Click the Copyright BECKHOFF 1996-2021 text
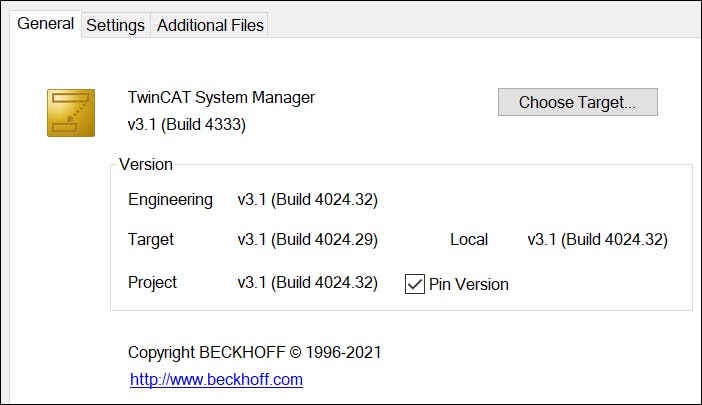 tap(254, 353)
